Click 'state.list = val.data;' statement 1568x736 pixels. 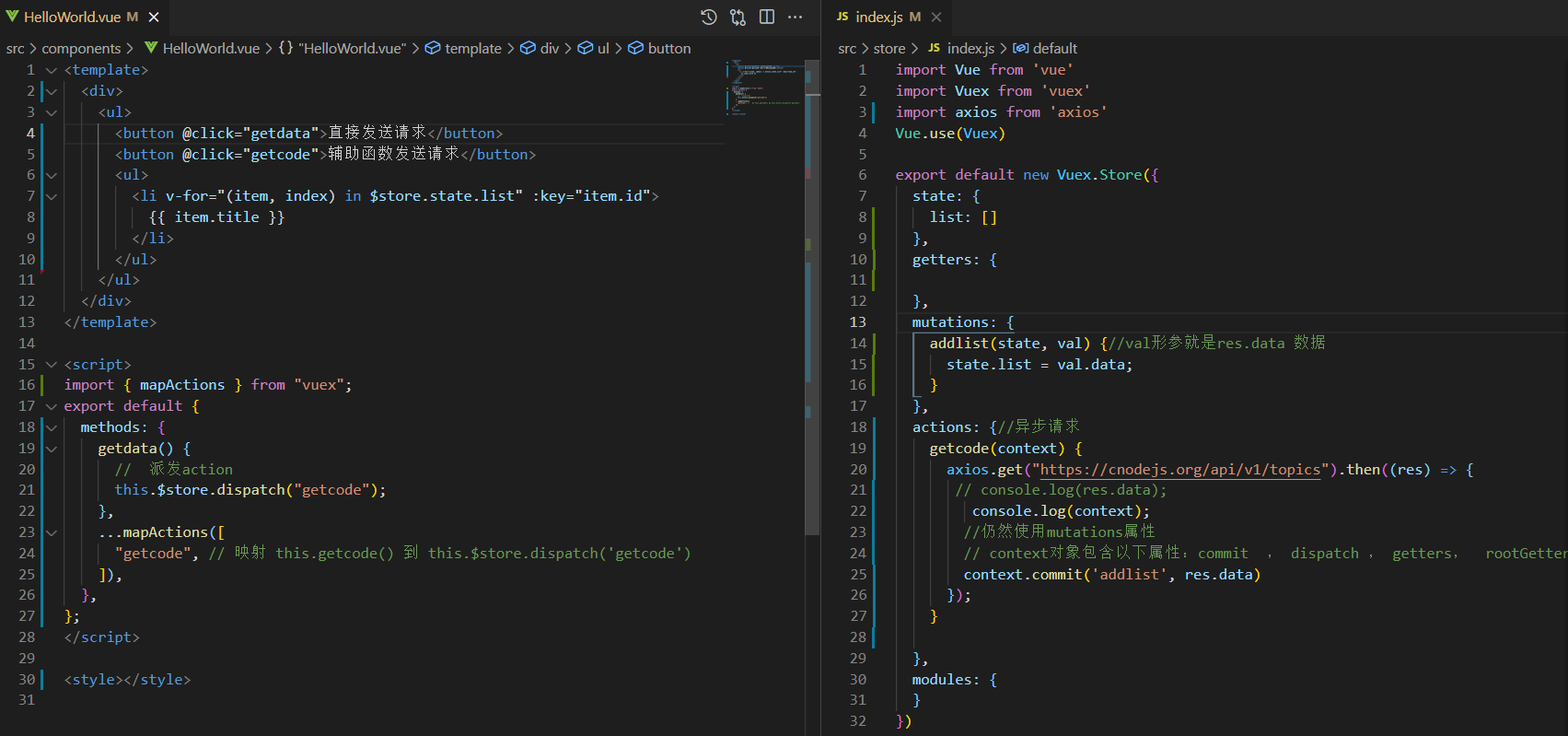(x=1040, y=365)
